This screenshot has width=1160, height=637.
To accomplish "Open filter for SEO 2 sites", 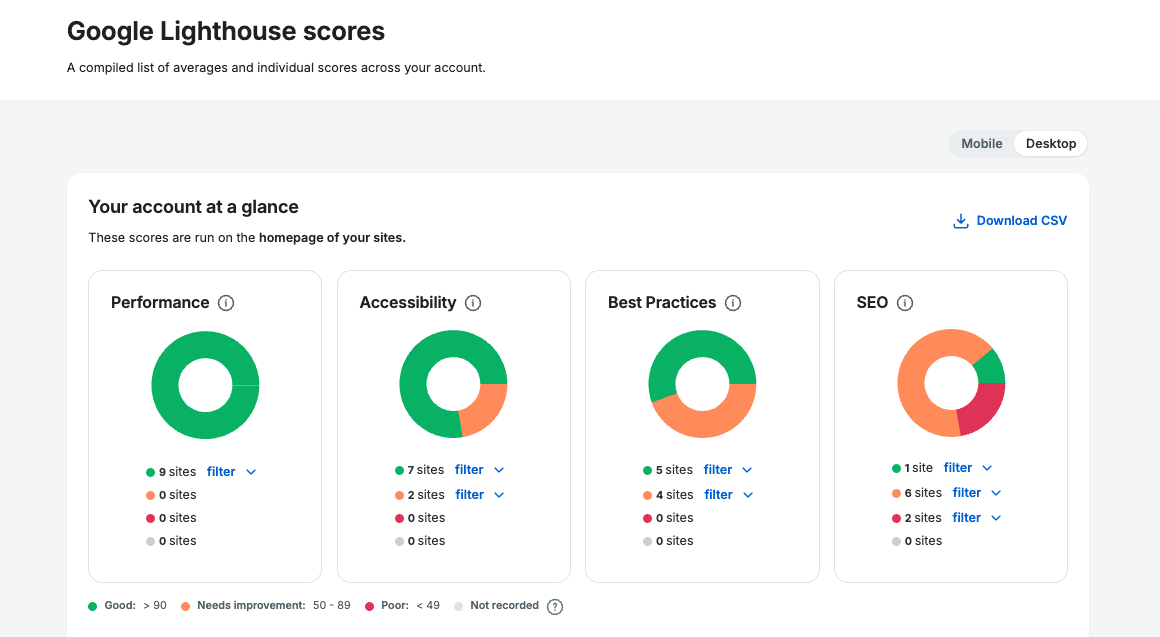I will pos(977,518).
